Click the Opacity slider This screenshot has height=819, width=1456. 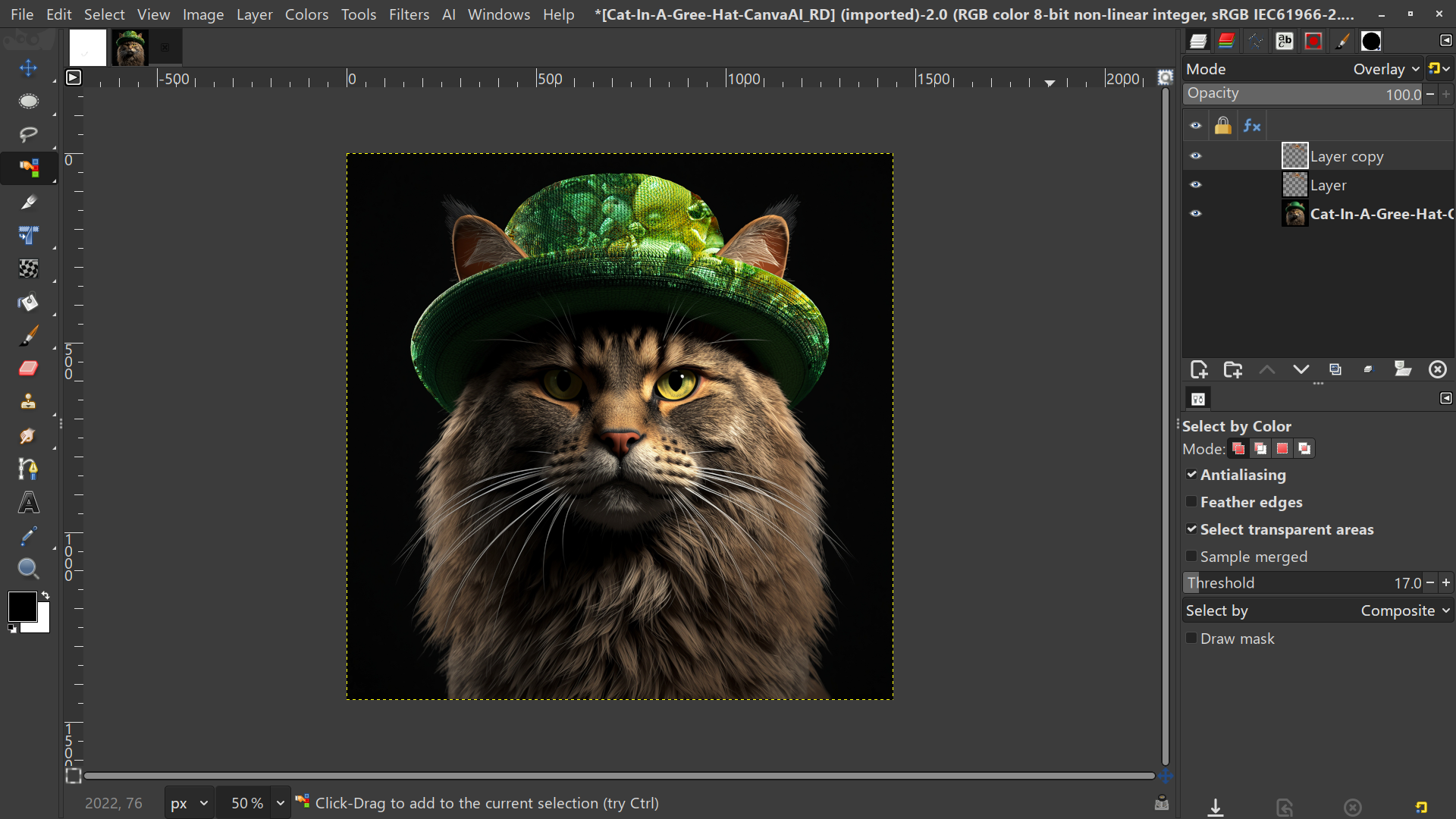click(x=1304, y=93)
